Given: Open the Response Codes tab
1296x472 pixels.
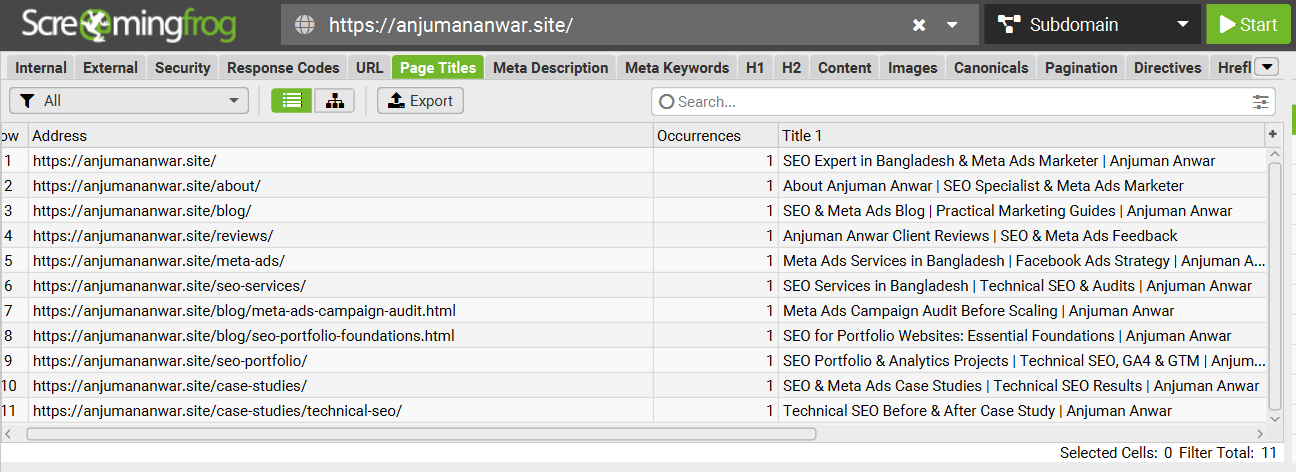Looking at the screenshot, I should (x=283, y=68).
